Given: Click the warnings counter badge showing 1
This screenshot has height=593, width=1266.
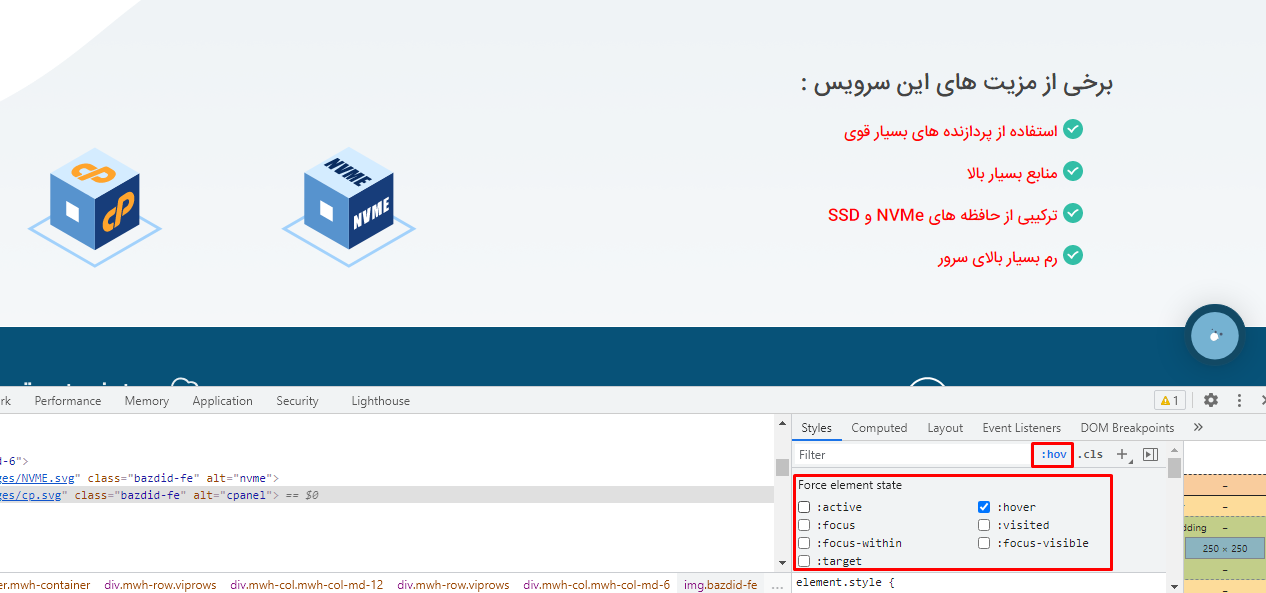Looking at the screenshot, I should point(1169,400).
